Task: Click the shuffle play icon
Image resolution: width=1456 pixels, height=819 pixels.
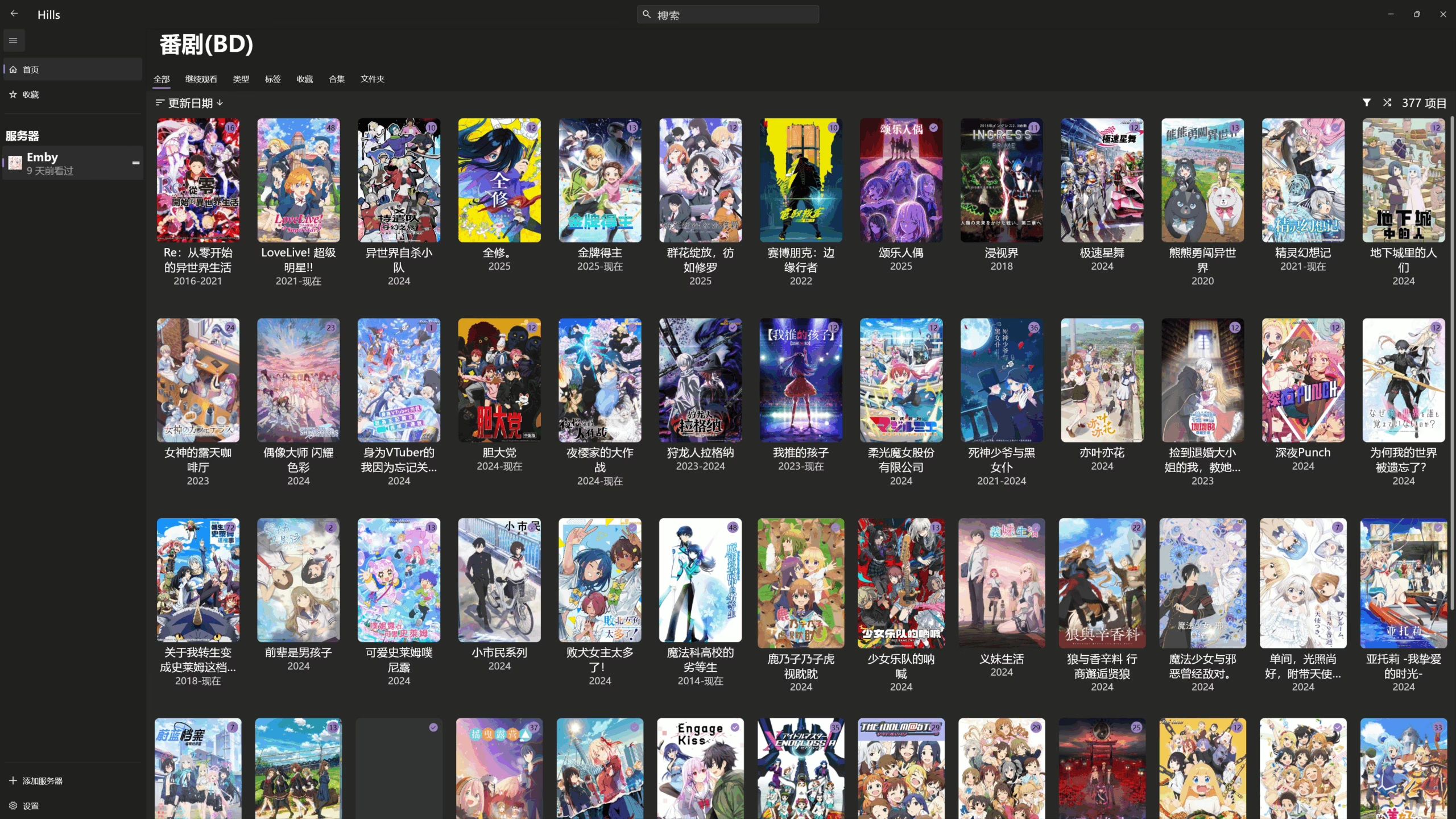Action: click(1387, 102)
